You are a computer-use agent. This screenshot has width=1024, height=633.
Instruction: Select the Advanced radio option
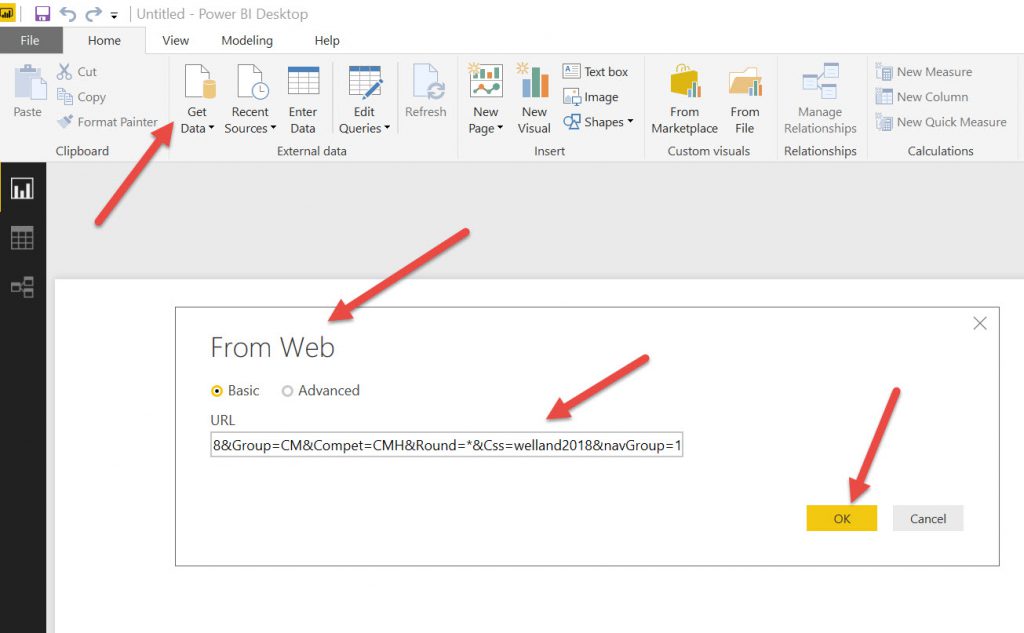[x=288, y=391]
